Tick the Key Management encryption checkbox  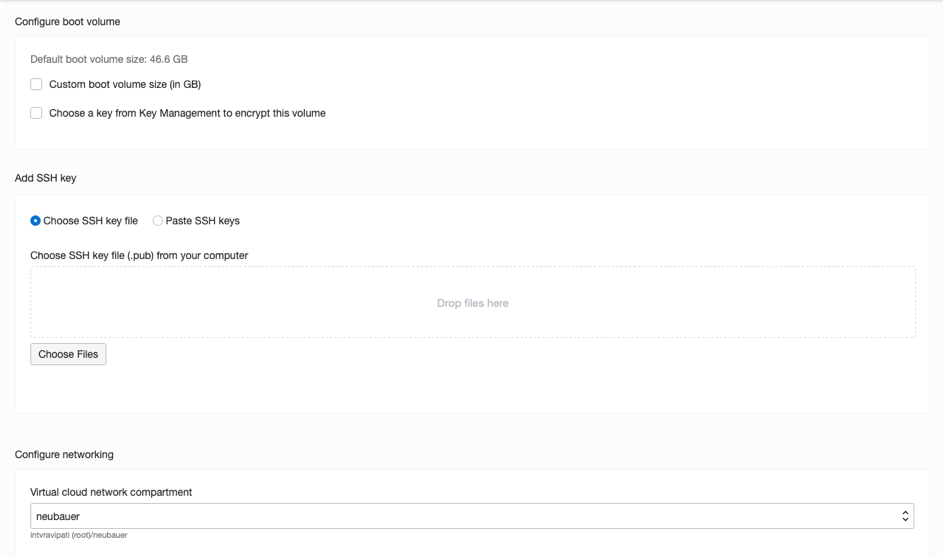coord(36,113)
